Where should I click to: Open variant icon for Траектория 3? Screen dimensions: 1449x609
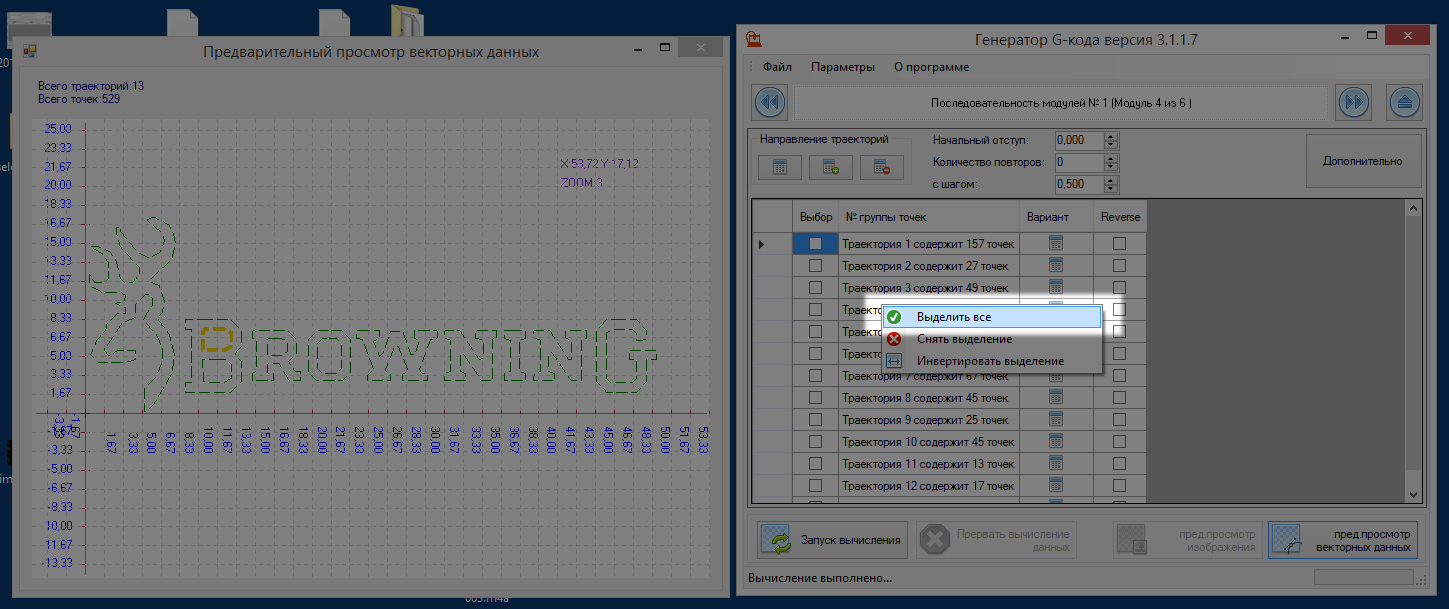[1055, 287]
